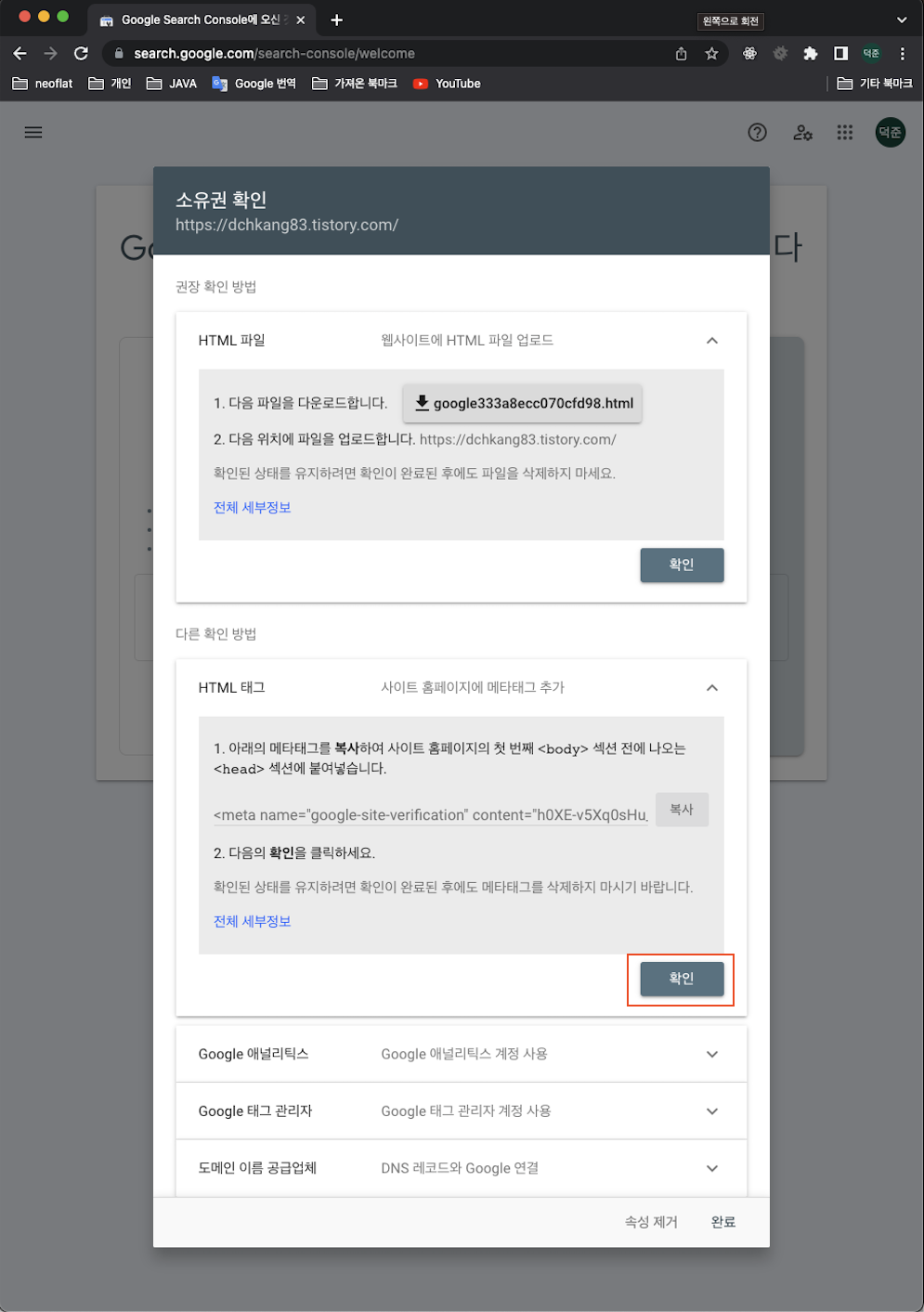The height and width of the screenshot is (1312, 924).
Task: Click the meta tag text field
Action: tap(431, 815)
